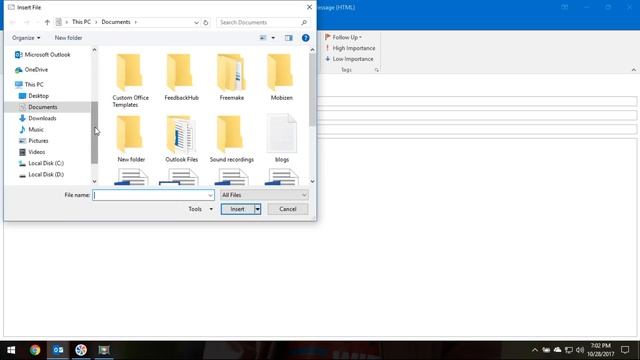Image resolution: width=640 pixels, height=360 pixels.
Task: Click the Follow Up flag in Outlook ribbon
Action: coord(343,37)
